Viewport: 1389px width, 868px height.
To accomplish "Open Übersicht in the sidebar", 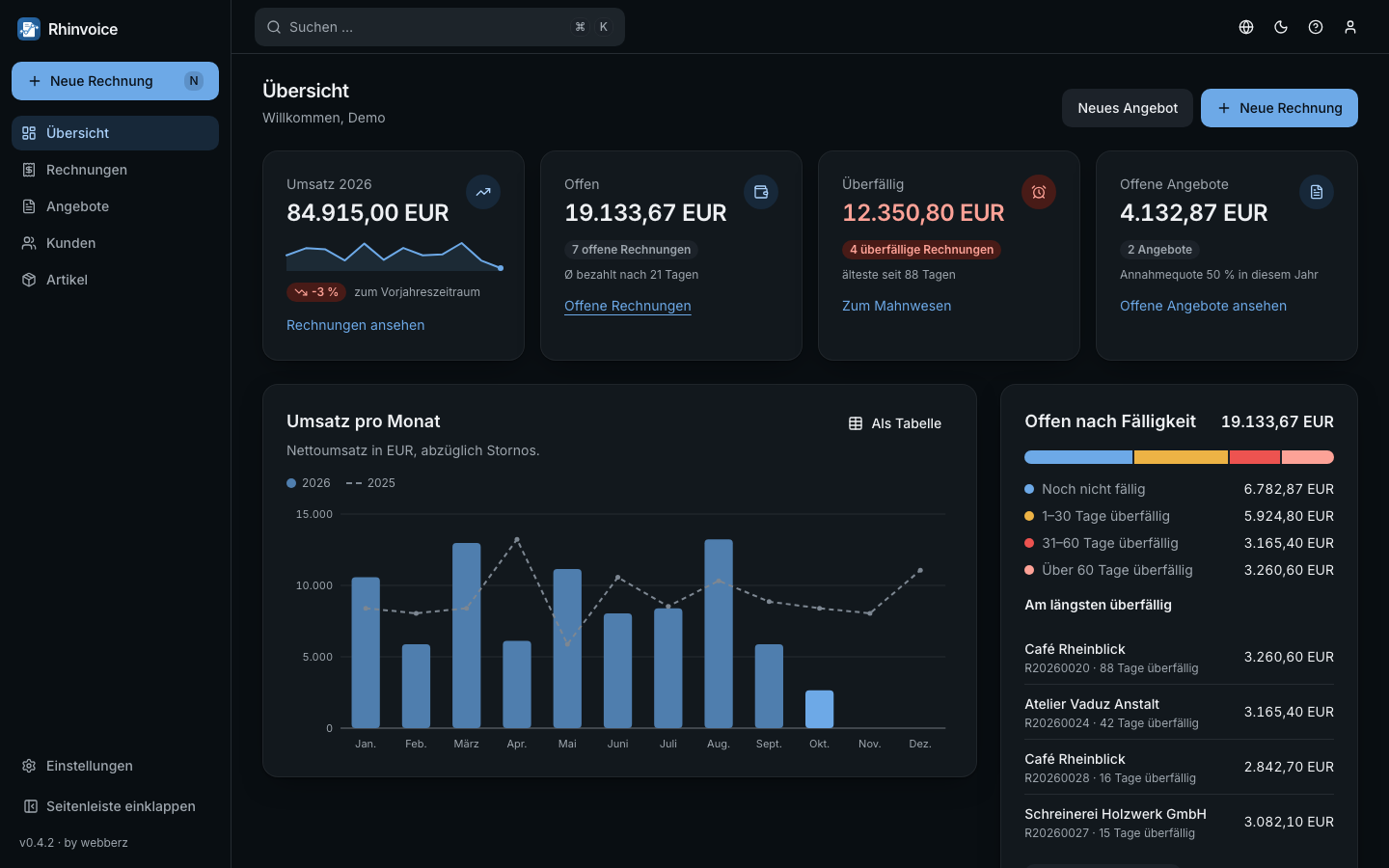I will [115, 133].
